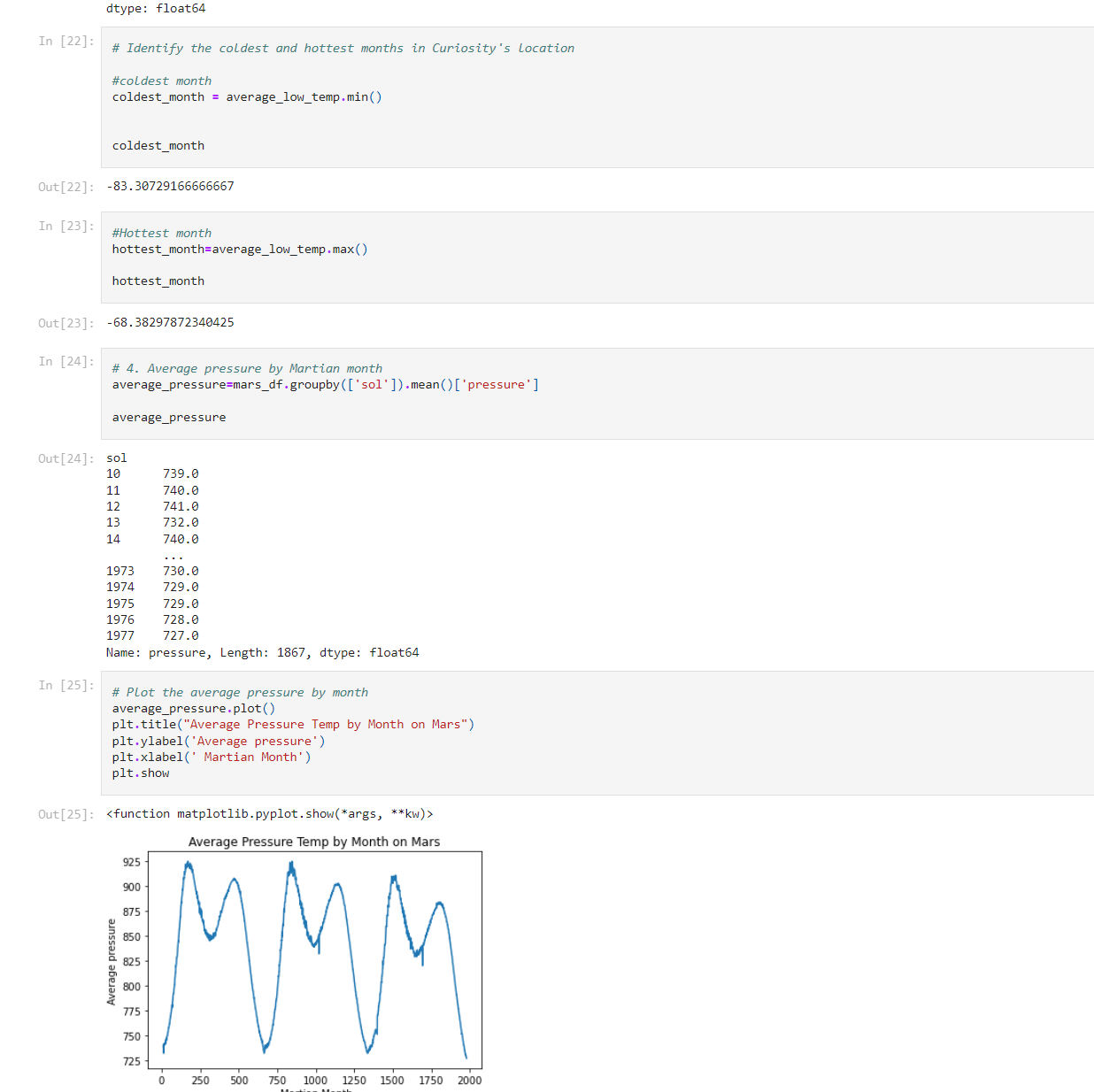Click the sol column header in Out[24]
This screenshot has height=1092, width=1094.
(x=116, y=458)
